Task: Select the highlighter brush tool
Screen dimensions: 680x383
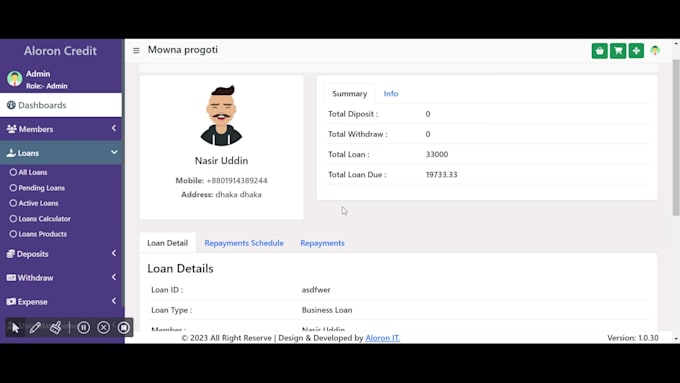Action: pos(56,327)
